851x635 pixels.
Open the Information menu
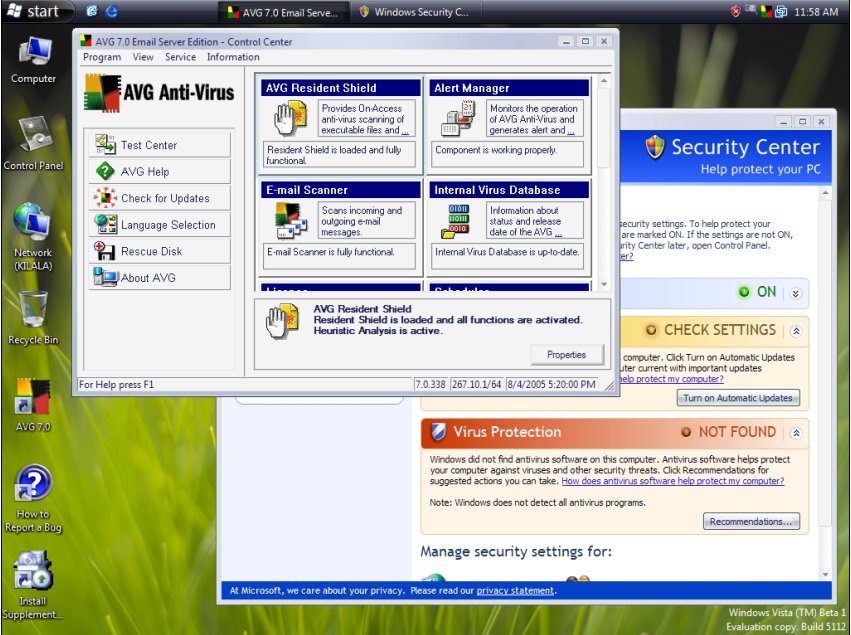[233, 57]
